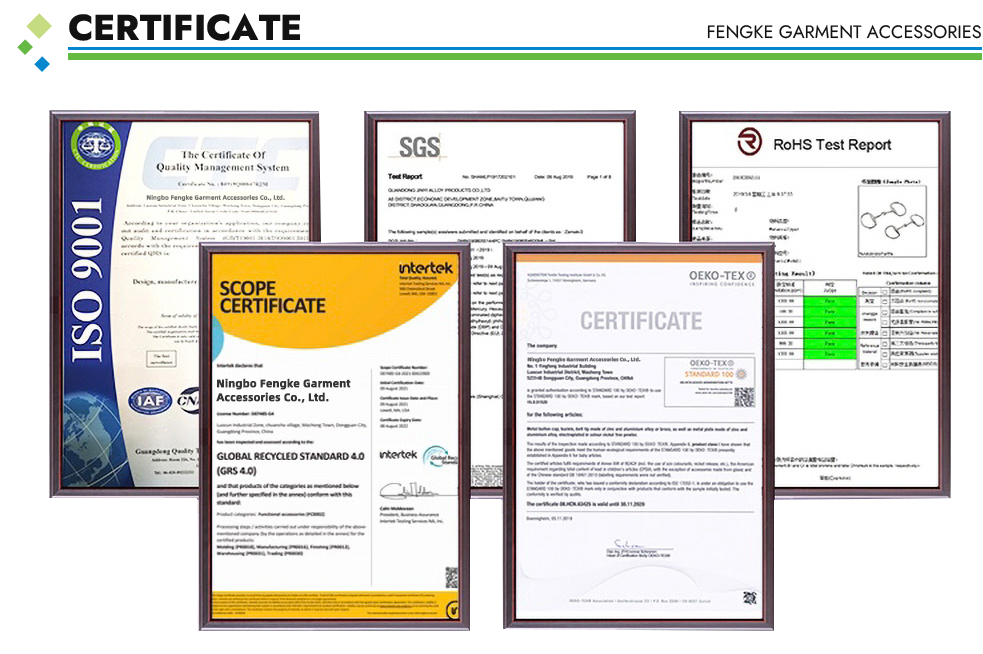This screenshot has height=654, width=983.
Task: Click the CNAS badge beside the IAF badge
Action: coord(187,401)
